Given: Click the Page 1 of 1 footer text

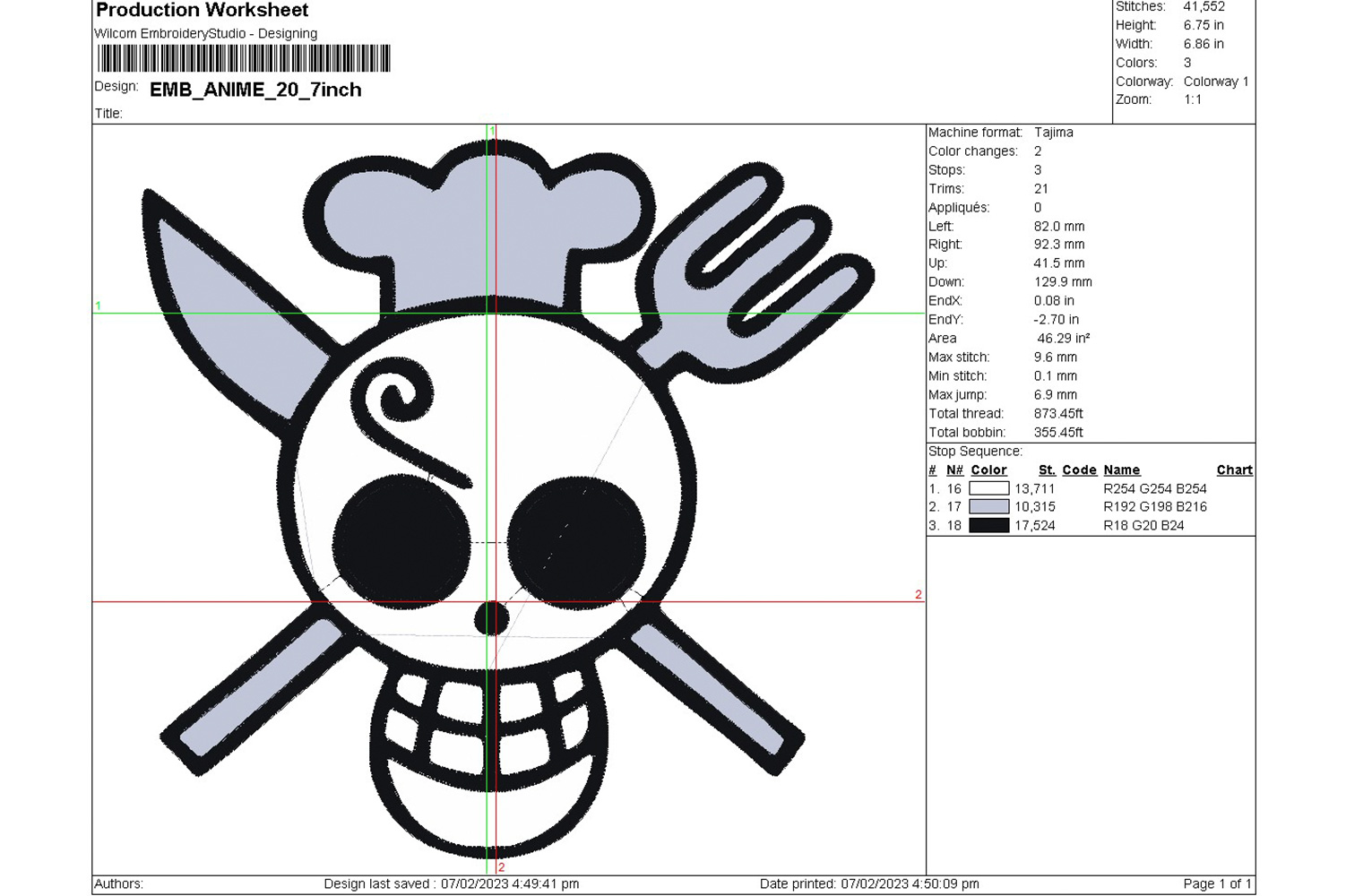Looking at the screenshot, I should 1217,884.
